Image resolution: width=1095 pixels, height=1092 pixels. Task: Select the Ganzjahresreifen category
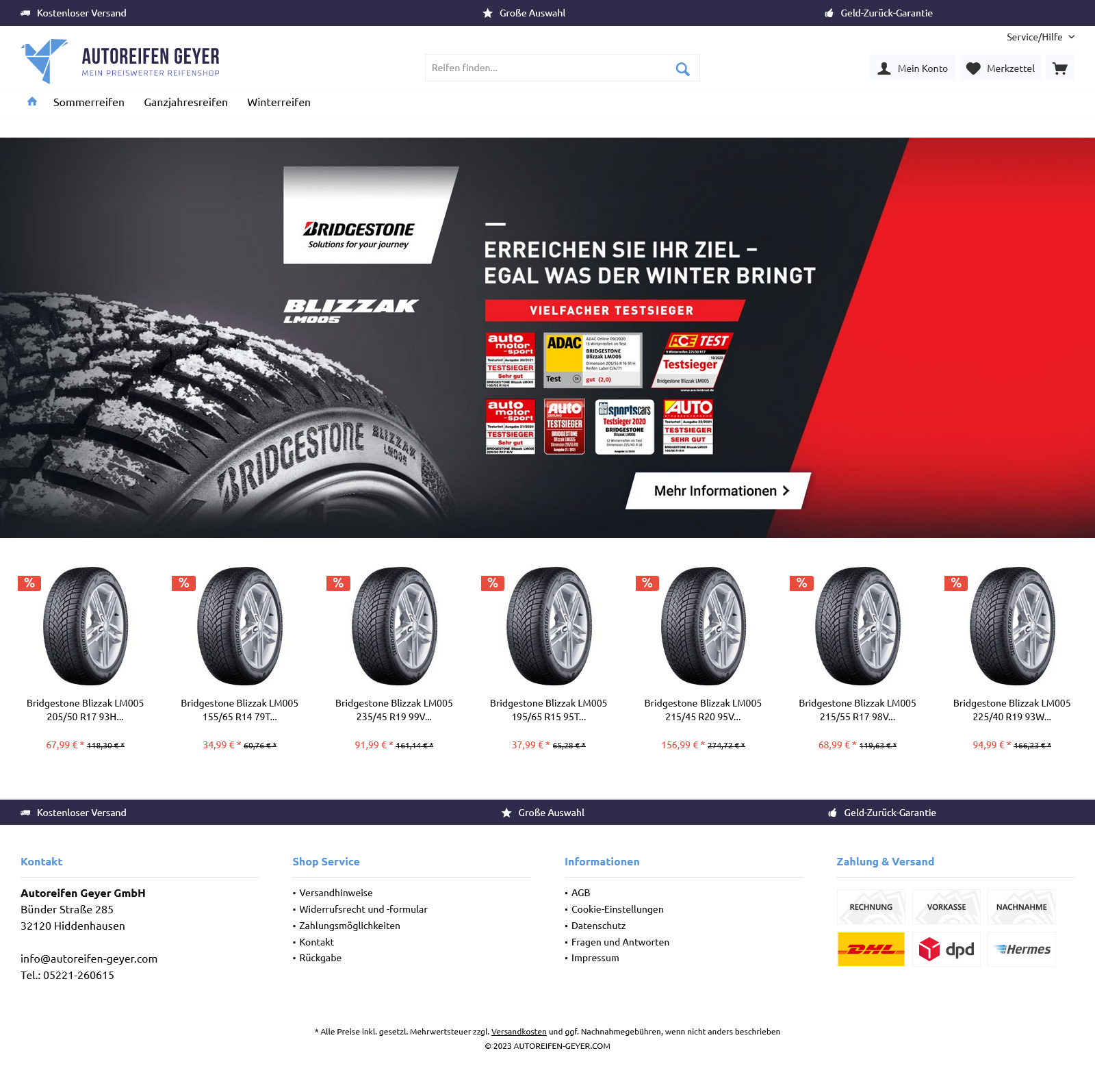185,102
